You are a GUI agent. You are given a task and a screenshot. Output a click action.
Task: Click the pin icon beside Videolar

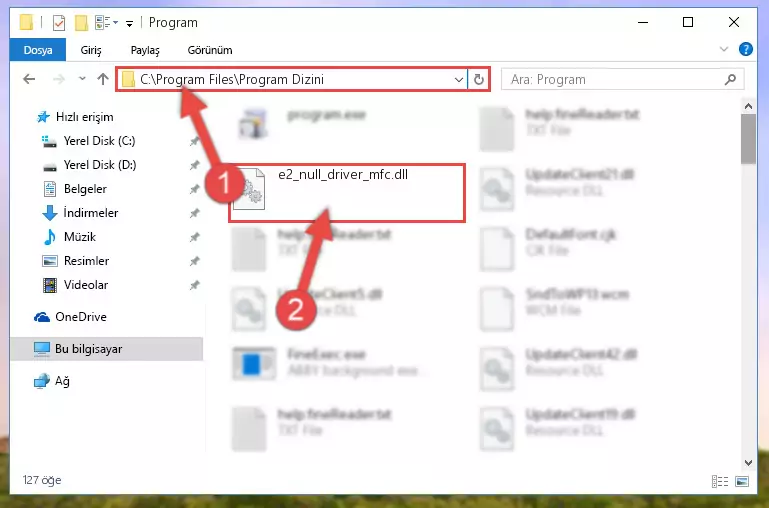coord(194,285)
